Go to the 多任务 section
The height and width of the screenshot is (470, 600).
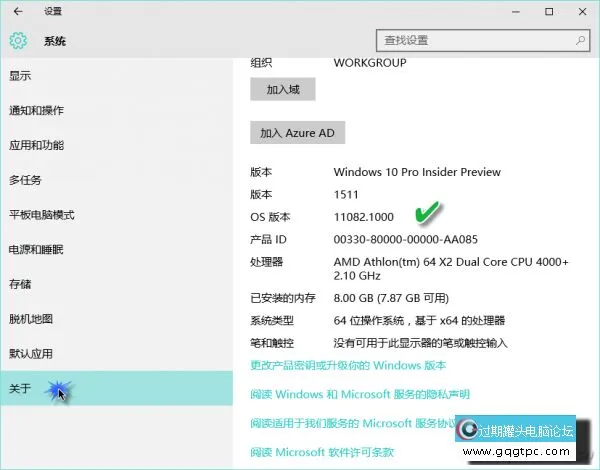[x=25, y=180]
